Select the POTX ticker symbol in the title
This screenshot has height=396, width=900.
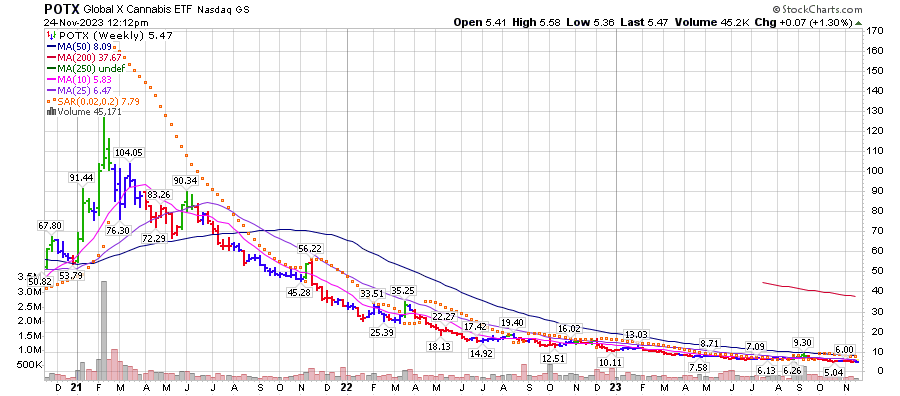point(61,10)
